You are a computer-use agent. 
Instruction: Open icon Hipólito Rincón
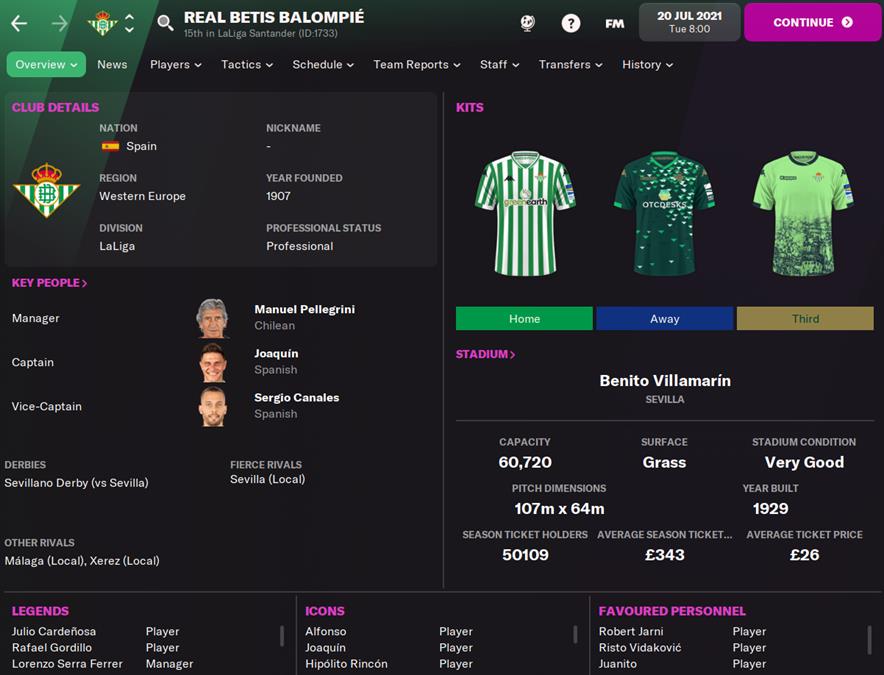(346, 664)
